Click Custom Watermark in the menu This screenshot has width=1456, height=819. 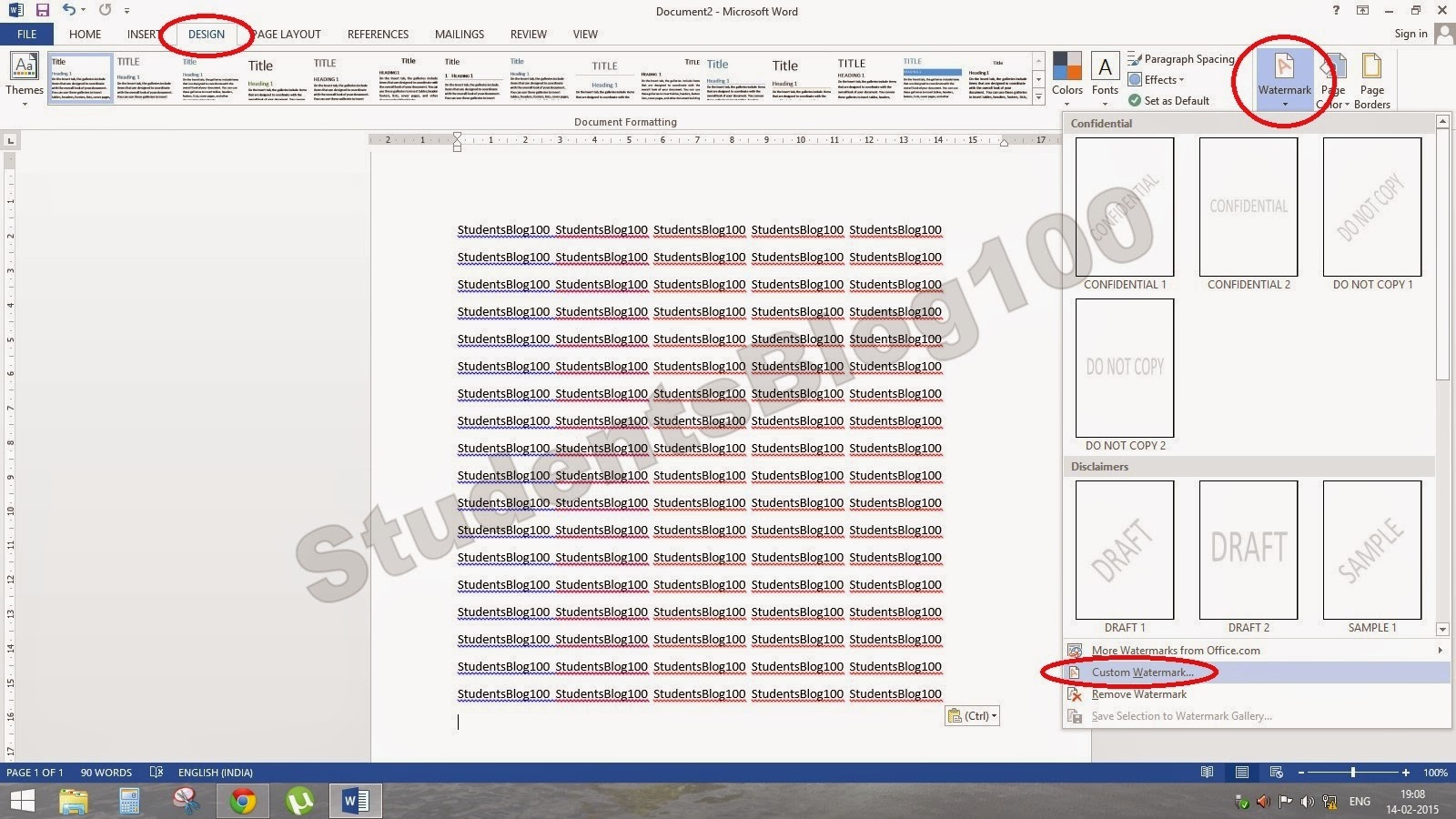point(1143,672)
